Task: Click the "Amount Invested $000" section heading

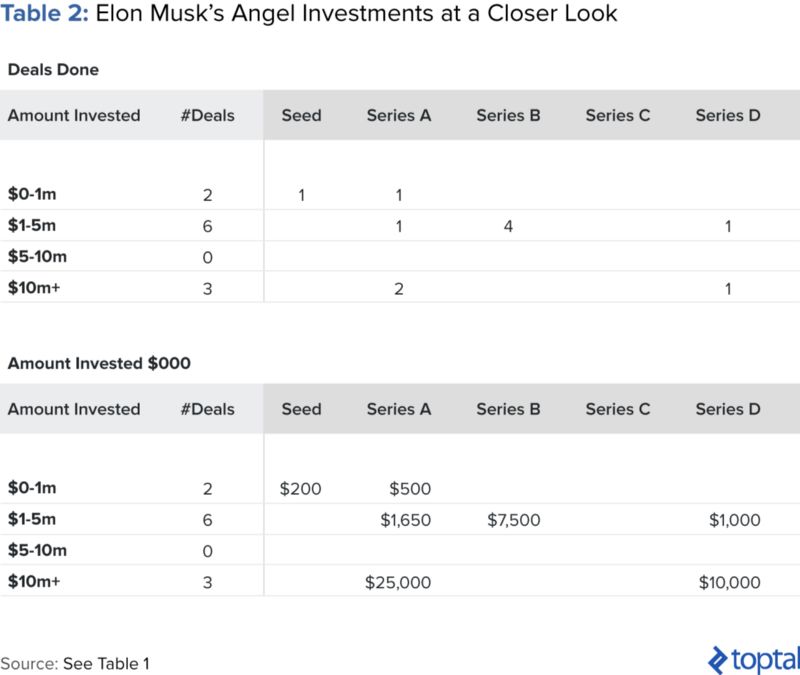Action: click(x=98, y=363)
